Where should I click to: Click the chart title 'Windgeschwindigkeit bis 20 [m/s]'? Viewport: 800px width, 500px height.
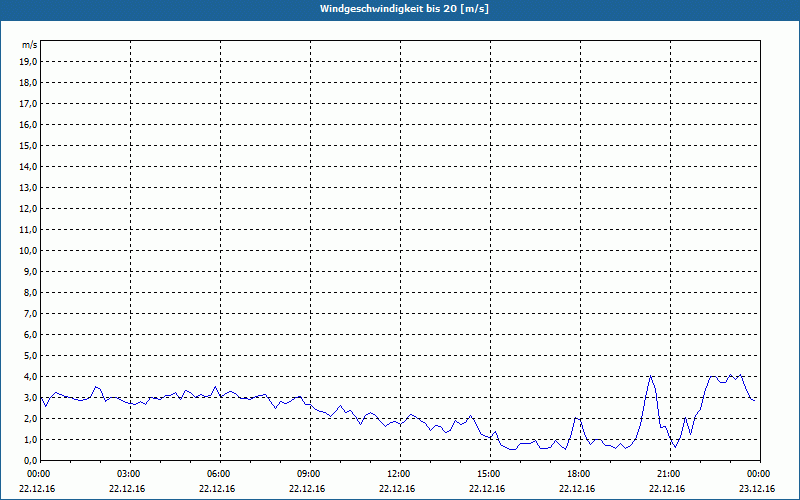click(x=404, y=9)
